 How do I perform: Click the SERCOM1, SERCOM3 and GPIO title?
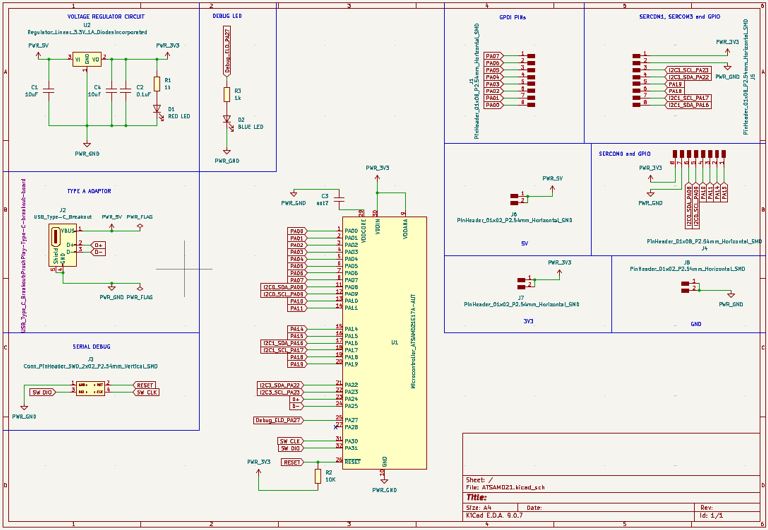(x=680, y=16)
